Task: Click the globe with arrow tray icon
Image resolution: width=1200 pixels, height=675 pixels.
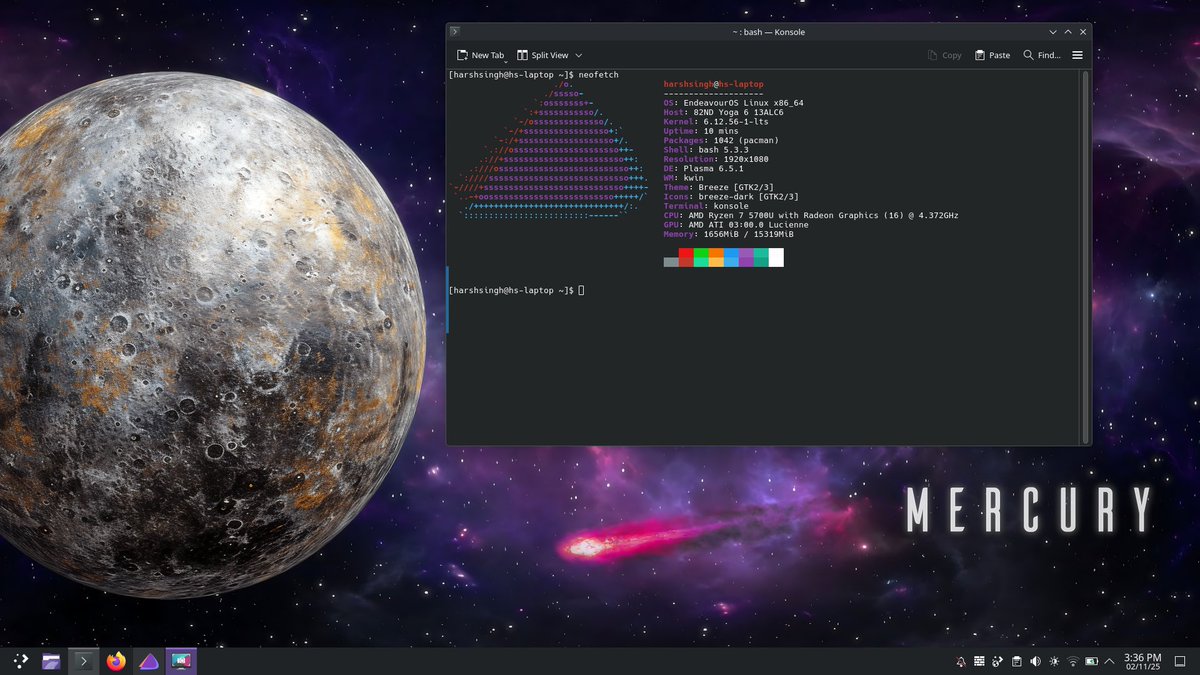Action: (x=998, y=662)
